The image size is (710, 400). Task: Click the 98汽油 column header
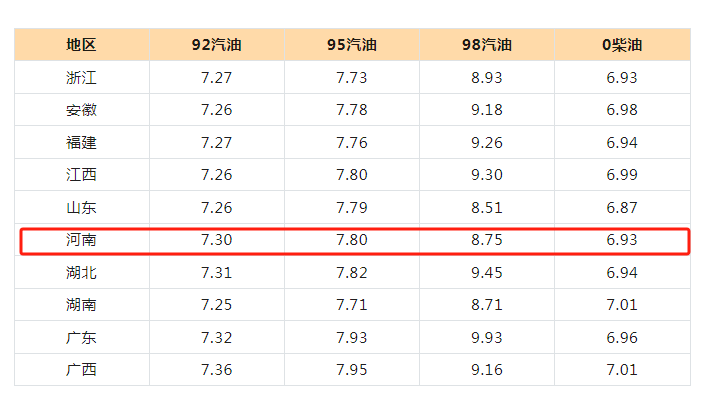487,45
